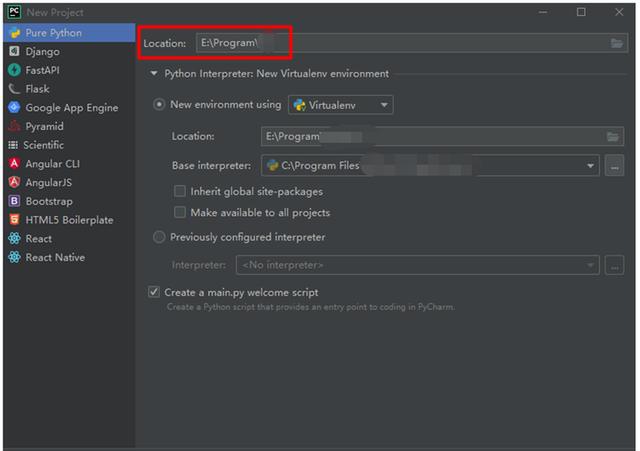Select Angular CLI project type

69,163
